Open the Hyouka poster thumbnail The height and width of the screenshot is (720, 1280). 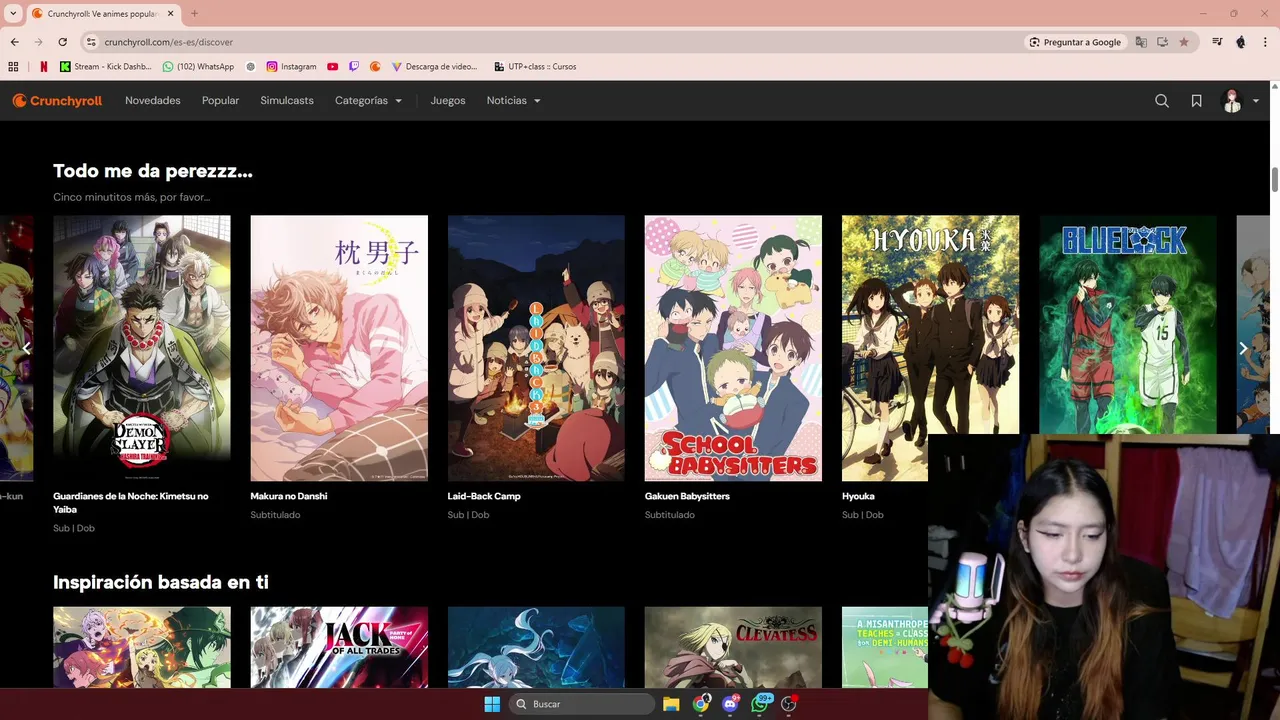930,348
